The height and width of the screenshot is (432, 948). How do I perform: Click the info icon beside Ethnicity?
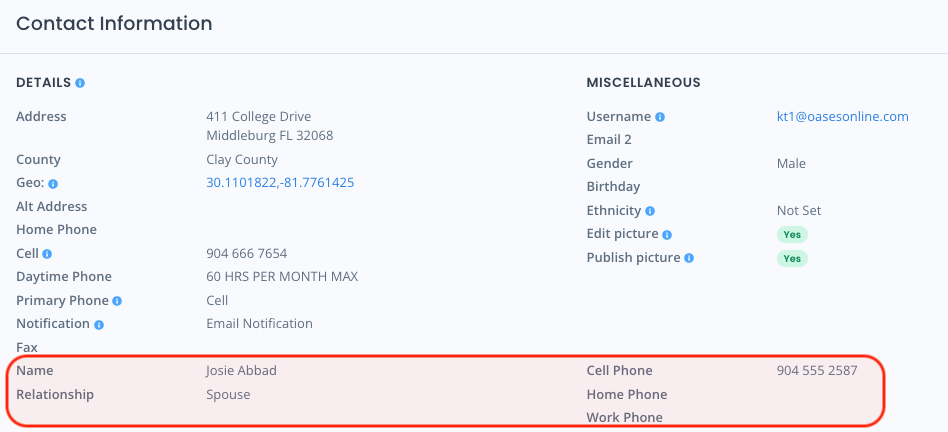coord(650,211)
